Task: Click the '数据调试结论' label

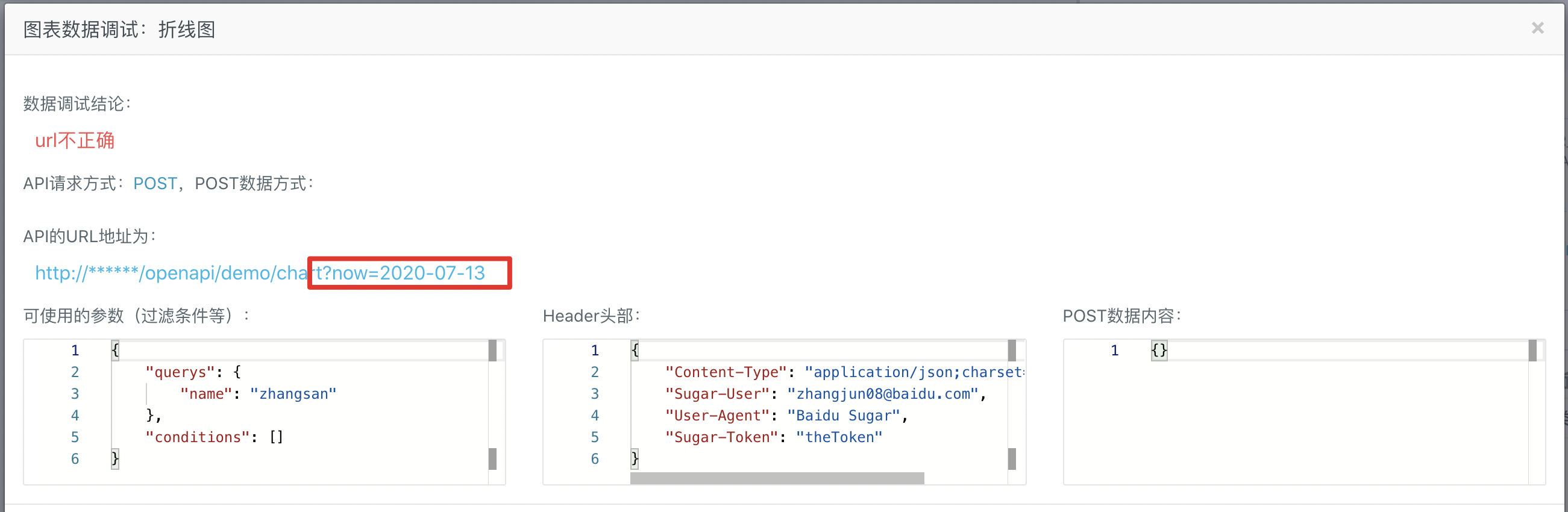Action: [77, 104]
